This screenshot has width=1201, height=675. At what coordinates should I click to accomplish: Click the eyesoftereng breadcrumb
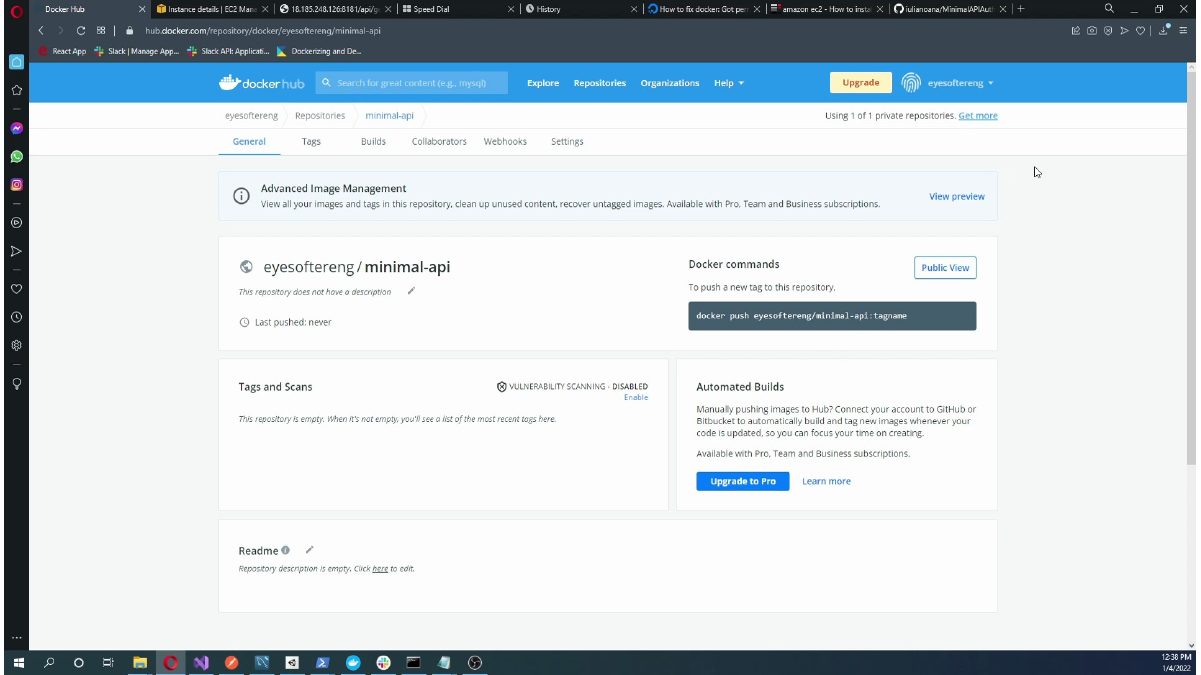tap(251, 116)
